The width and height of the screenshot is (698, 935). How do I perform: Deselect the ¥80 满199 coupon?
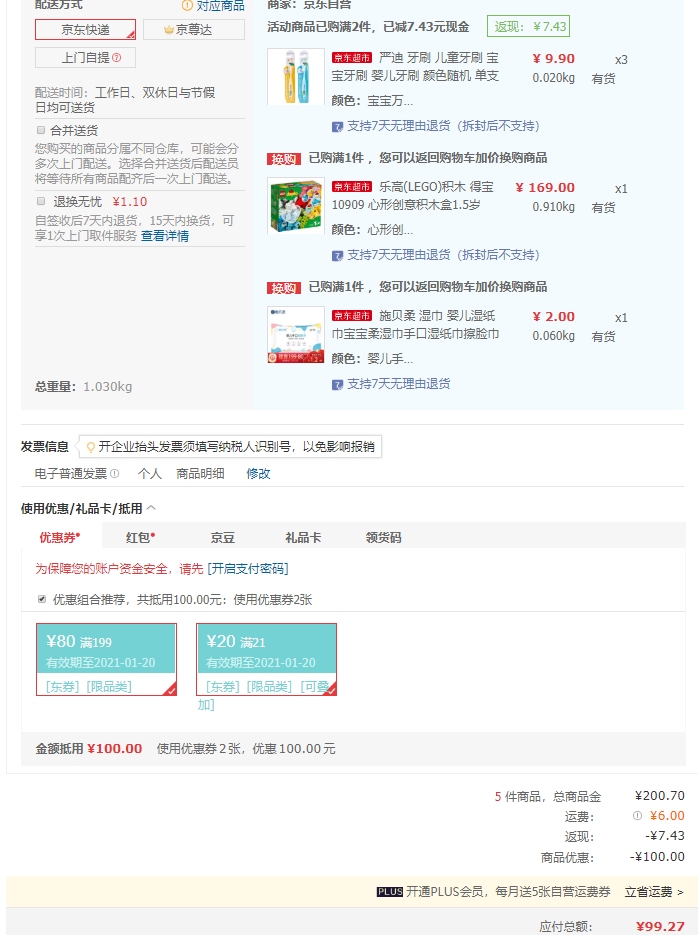pyautogui.click(x=107, y=660)
